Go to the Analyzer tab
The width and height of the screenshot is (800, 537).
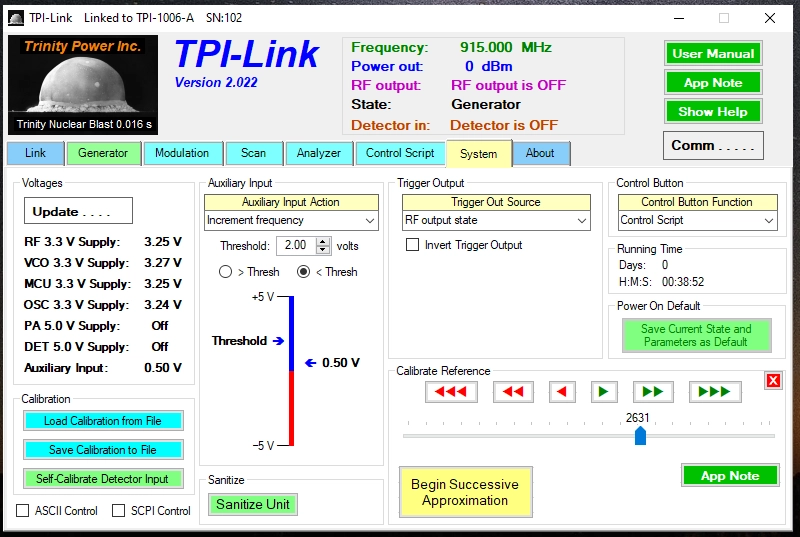319,153
